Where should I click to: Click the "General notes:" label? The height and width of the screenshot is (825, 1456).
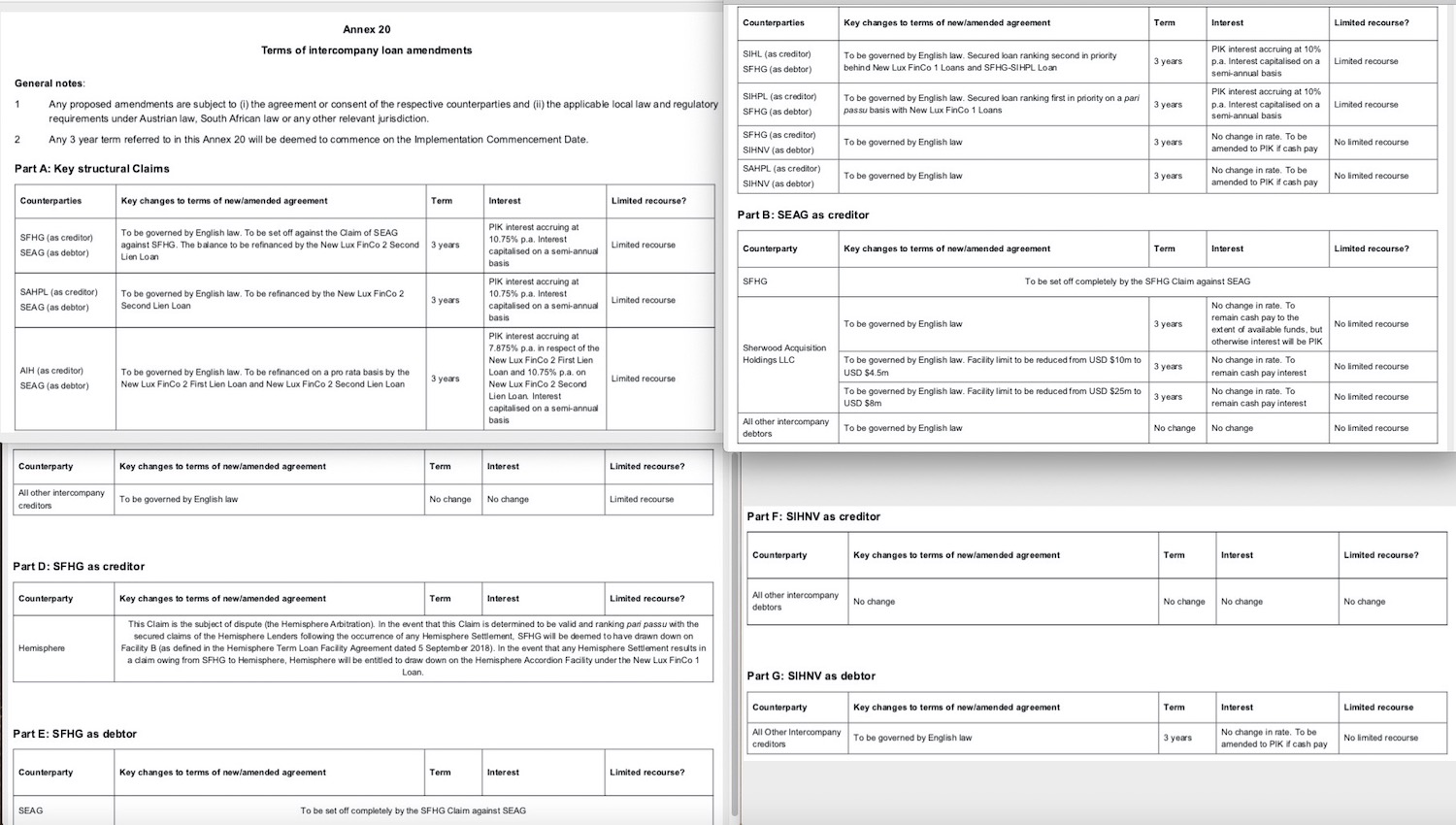[x=50, y=83]
